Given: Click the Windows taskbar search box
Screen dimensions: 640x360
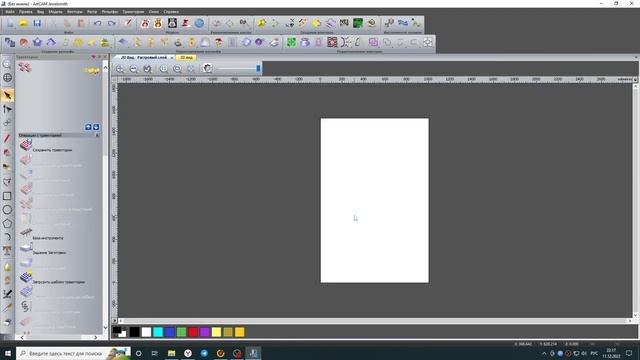Looking at the screenshot, I should pos(73,353).
